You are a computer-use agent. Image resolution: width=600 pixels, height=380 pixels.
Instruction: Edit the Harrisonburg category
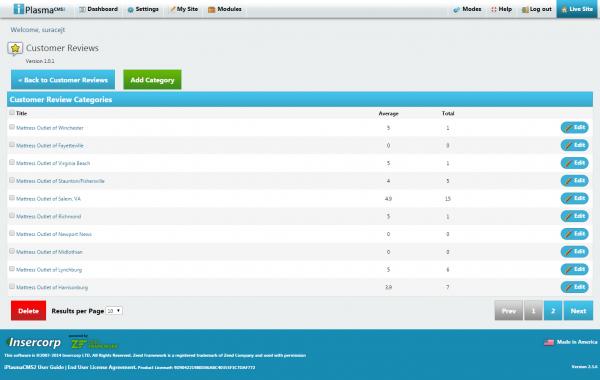(x=574, y=287)
